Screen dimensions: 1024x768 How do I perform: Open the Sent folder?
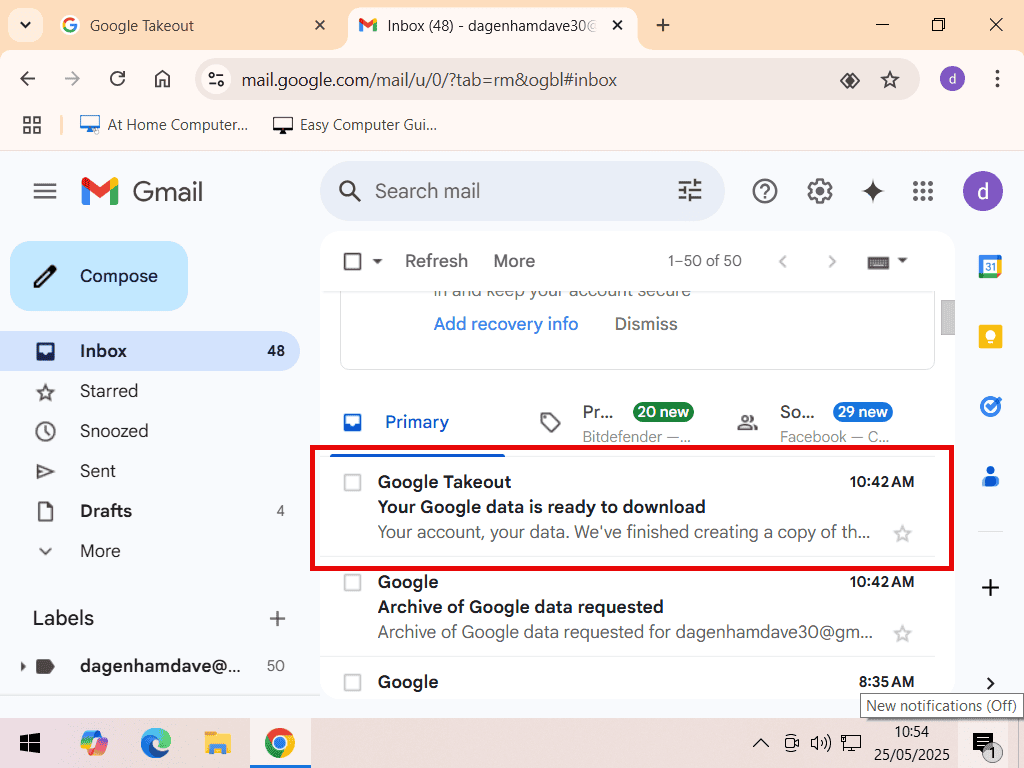[x=150, y=471]
